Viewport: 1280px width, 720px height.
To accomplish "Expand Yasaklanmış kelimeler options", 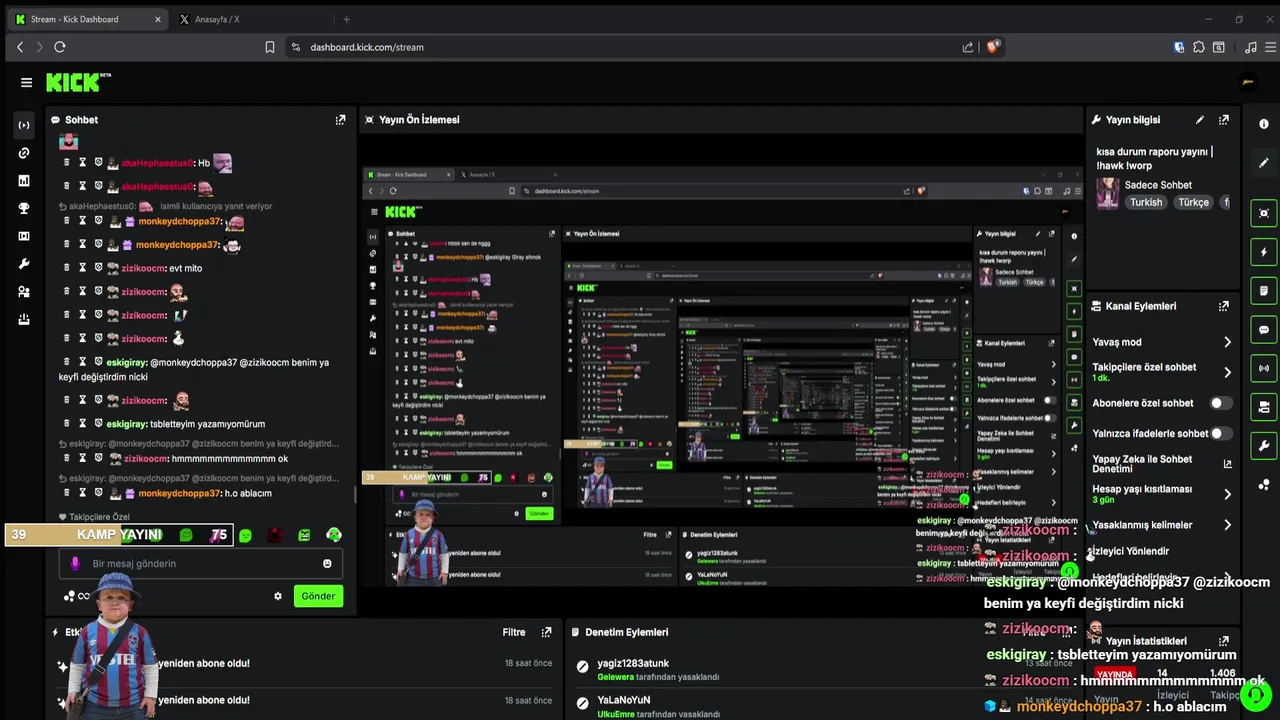I will [1227, 525].
